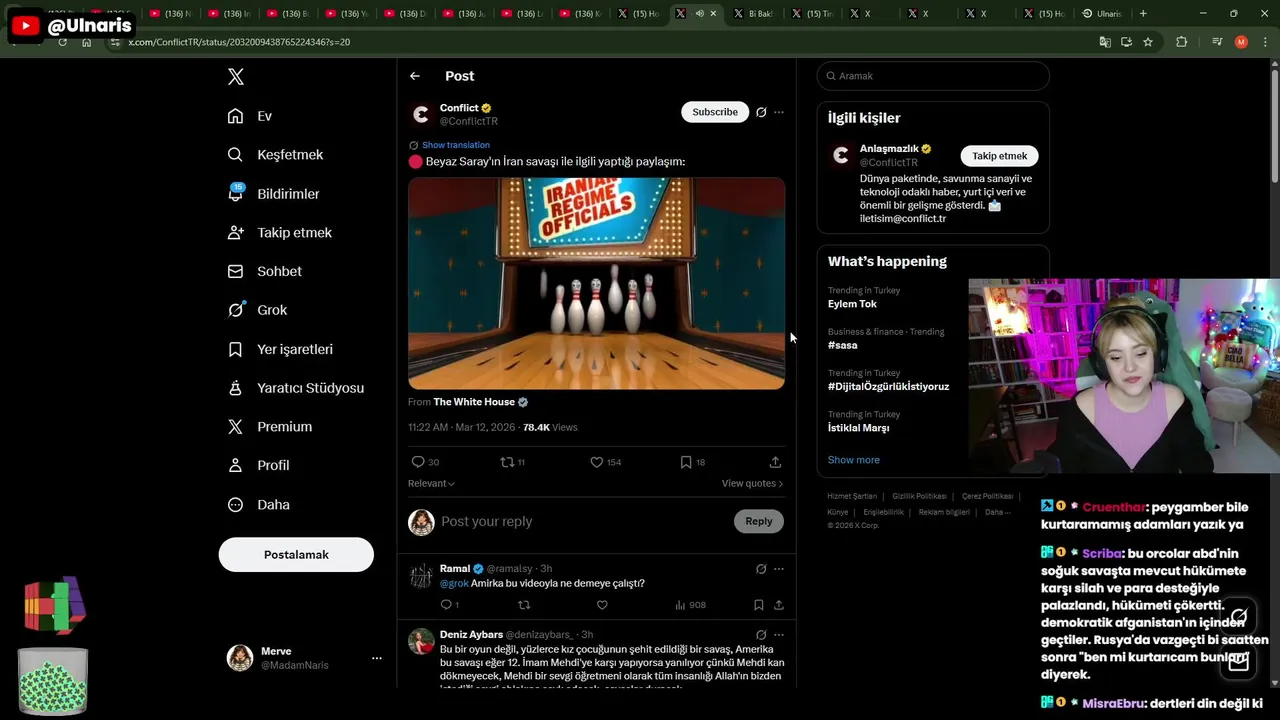Open Profil person icon
This screenshot has width=1280, height=720.
click(235, 465)
